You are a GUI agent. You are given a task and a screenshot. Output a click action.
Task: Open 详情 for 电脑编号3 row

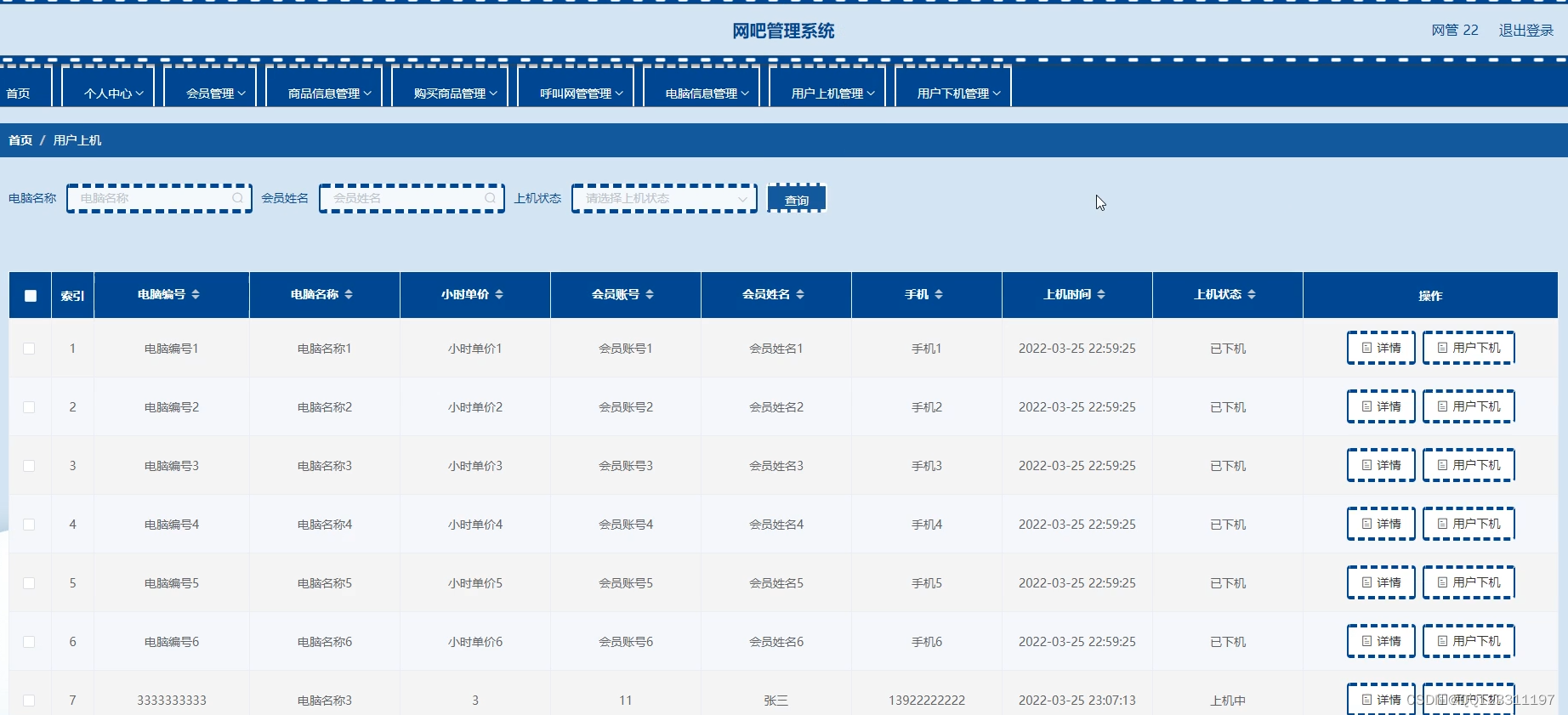click(x=1381, y=465)
